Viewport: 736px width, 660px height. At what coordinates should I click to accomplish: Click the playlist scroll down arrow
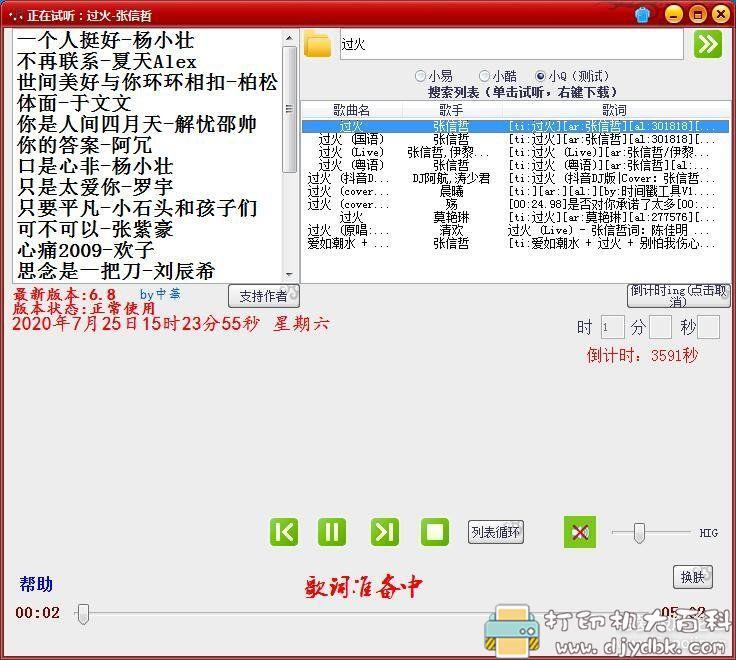289,274
